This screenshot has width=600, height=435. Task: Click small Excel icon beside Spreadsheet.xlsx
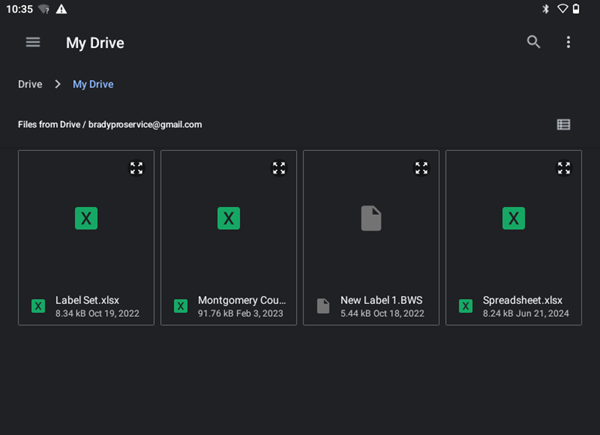465,306
